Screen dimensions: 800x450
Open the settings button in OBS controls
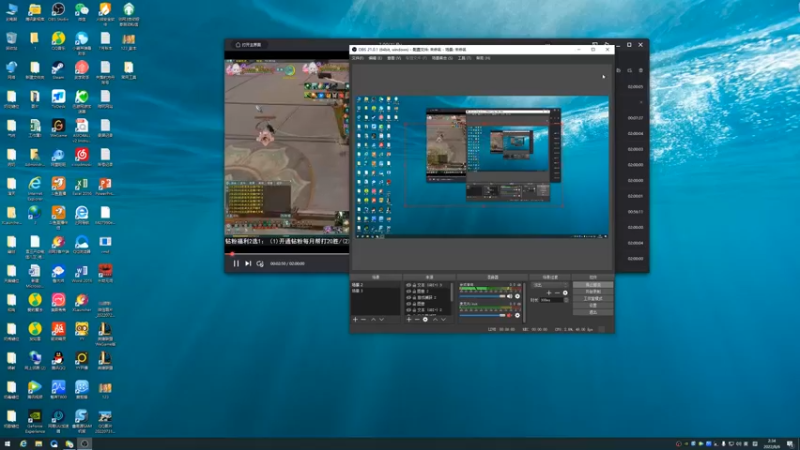pyautogui.click(x=593, y=305)
